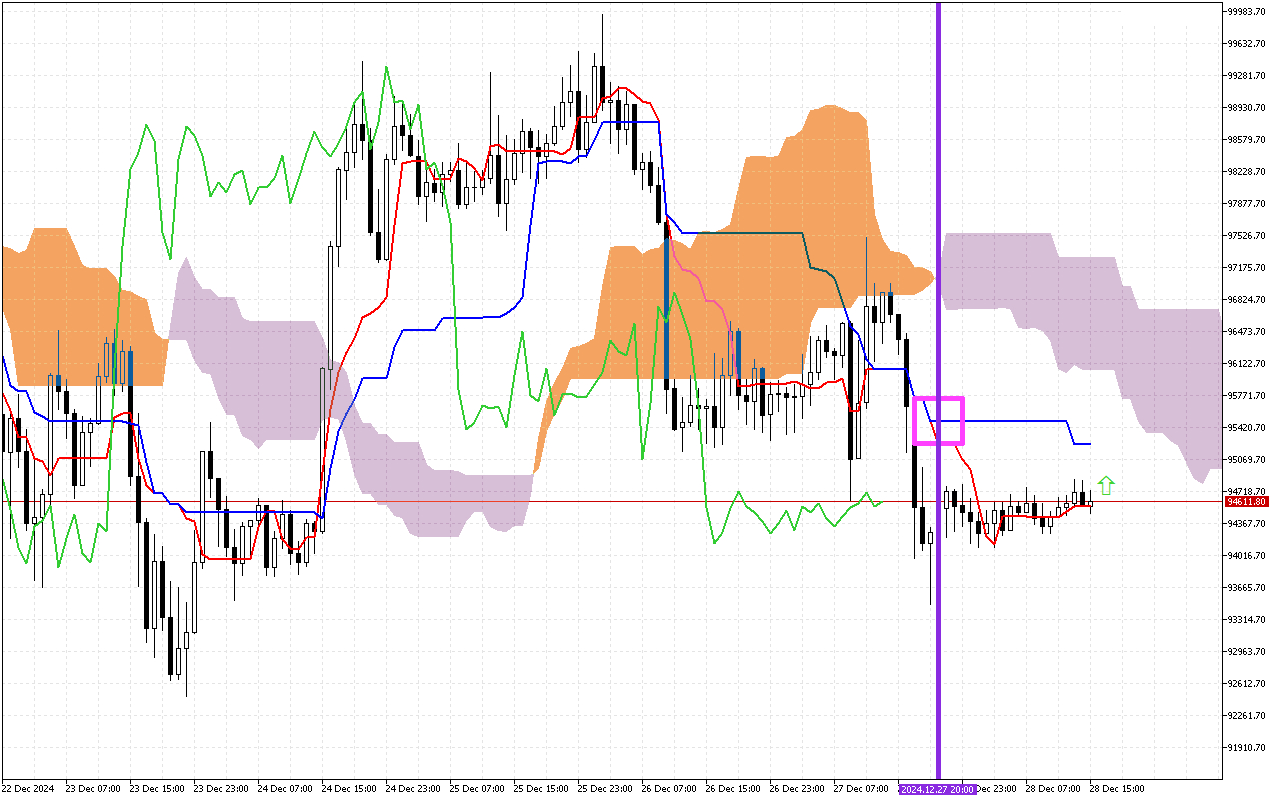Select the 92963.70 price label
This screenshot has width=1280, height=800.
1246,652
